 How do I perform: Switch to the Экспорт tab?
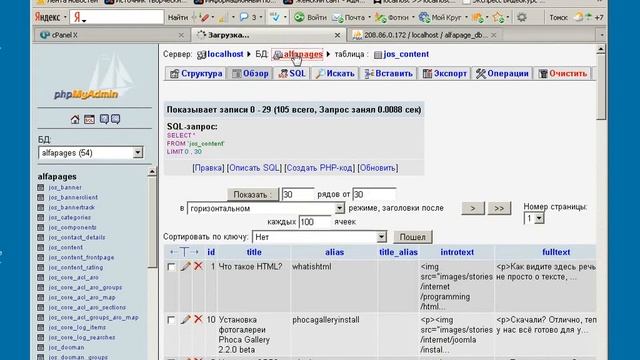click(x=444, y=73)
